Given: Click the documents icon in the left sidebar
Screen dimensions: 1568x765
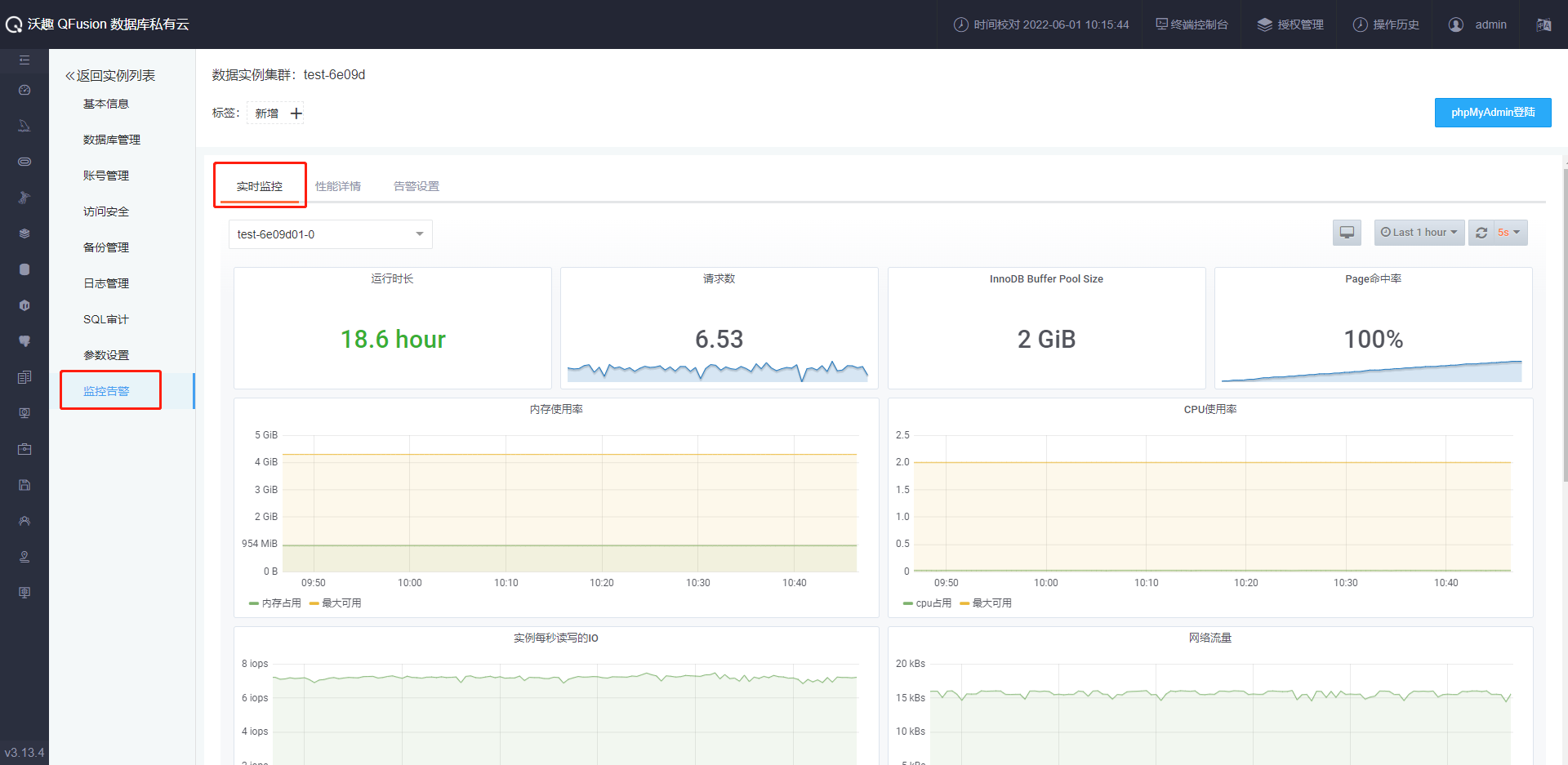Looking at the screenshot, I should pyautogui.click(x=24, y=377).
